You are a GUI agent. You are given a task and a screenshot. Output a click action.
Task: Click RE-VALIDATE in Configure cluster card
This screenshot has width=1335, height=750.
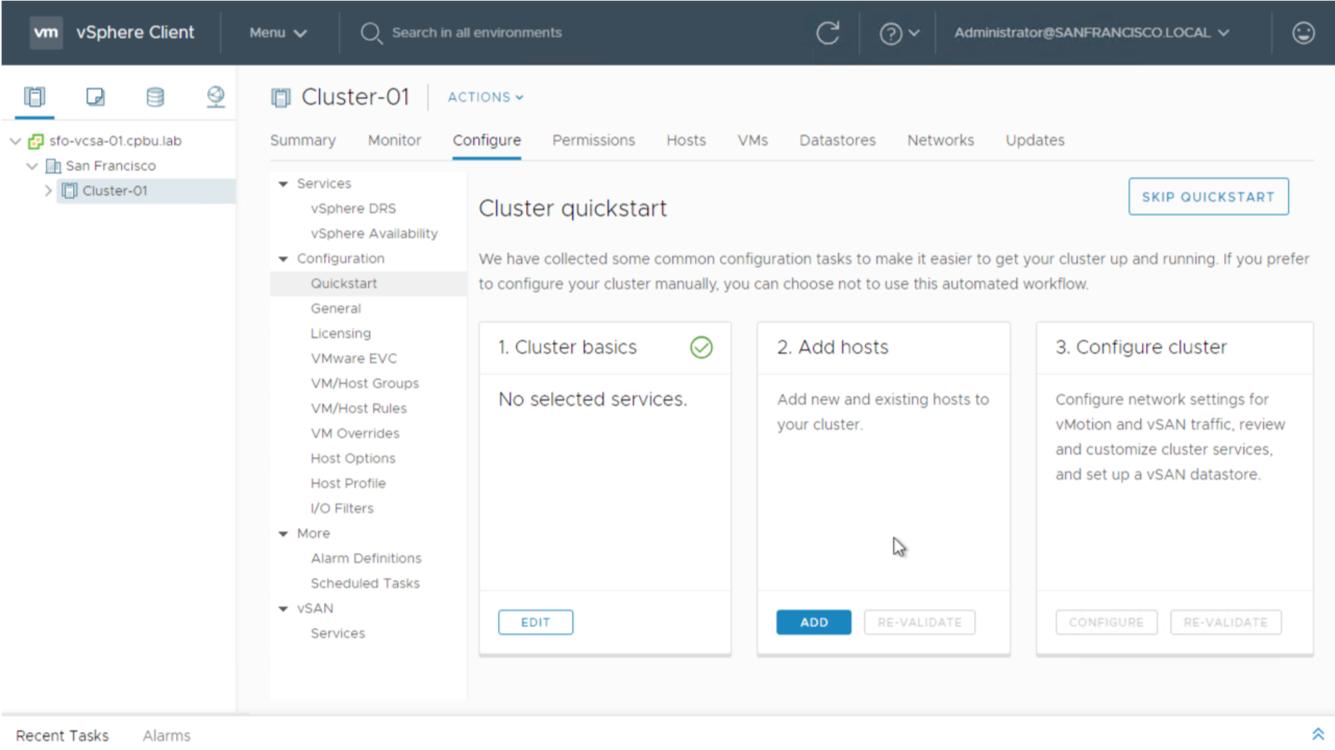pos(1226,622)
